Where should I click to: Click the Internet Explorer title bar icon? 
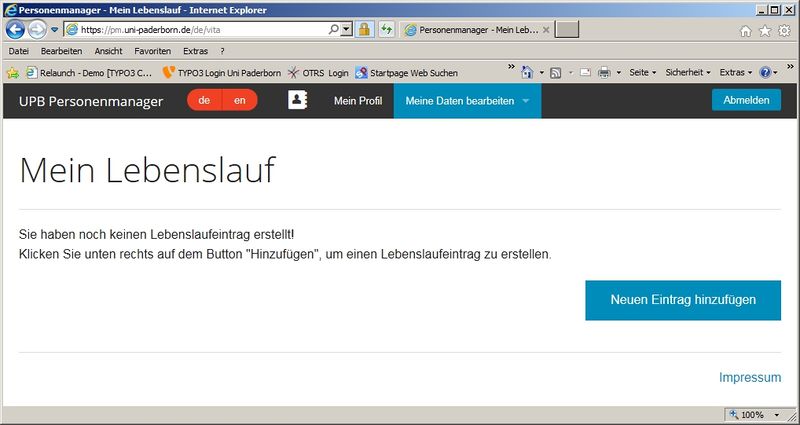tap(10, 9)
